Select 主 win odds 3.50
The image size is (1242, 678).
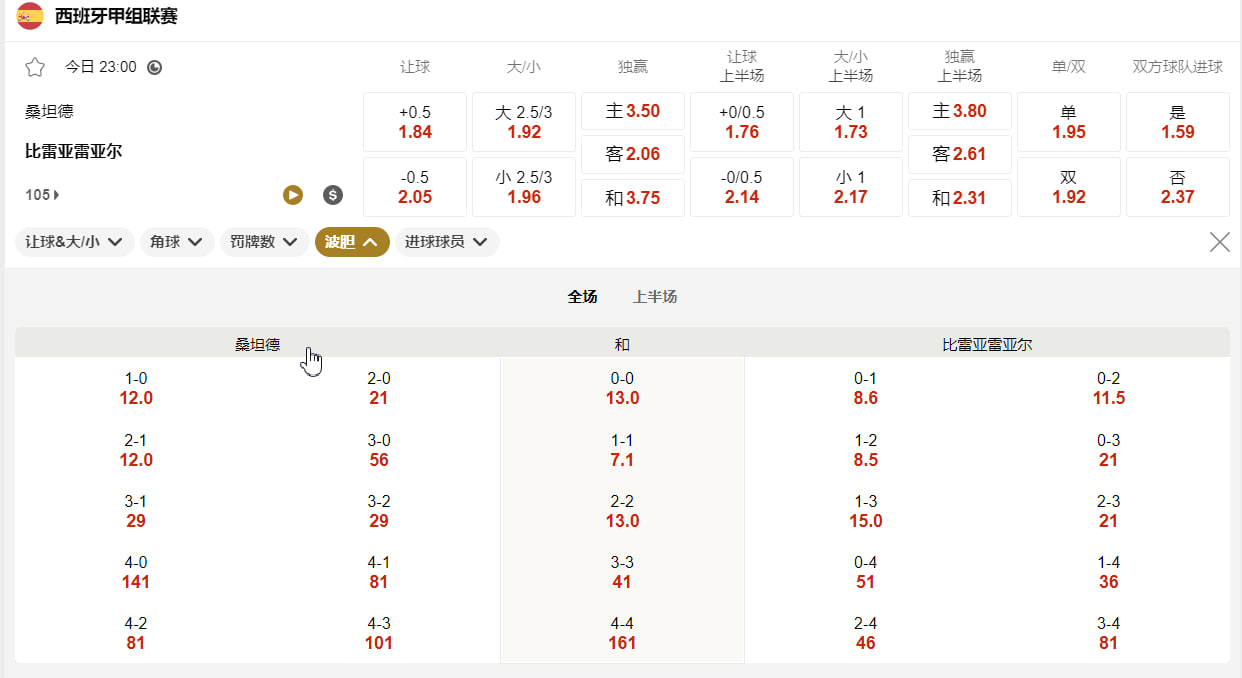tap(633, 111)
